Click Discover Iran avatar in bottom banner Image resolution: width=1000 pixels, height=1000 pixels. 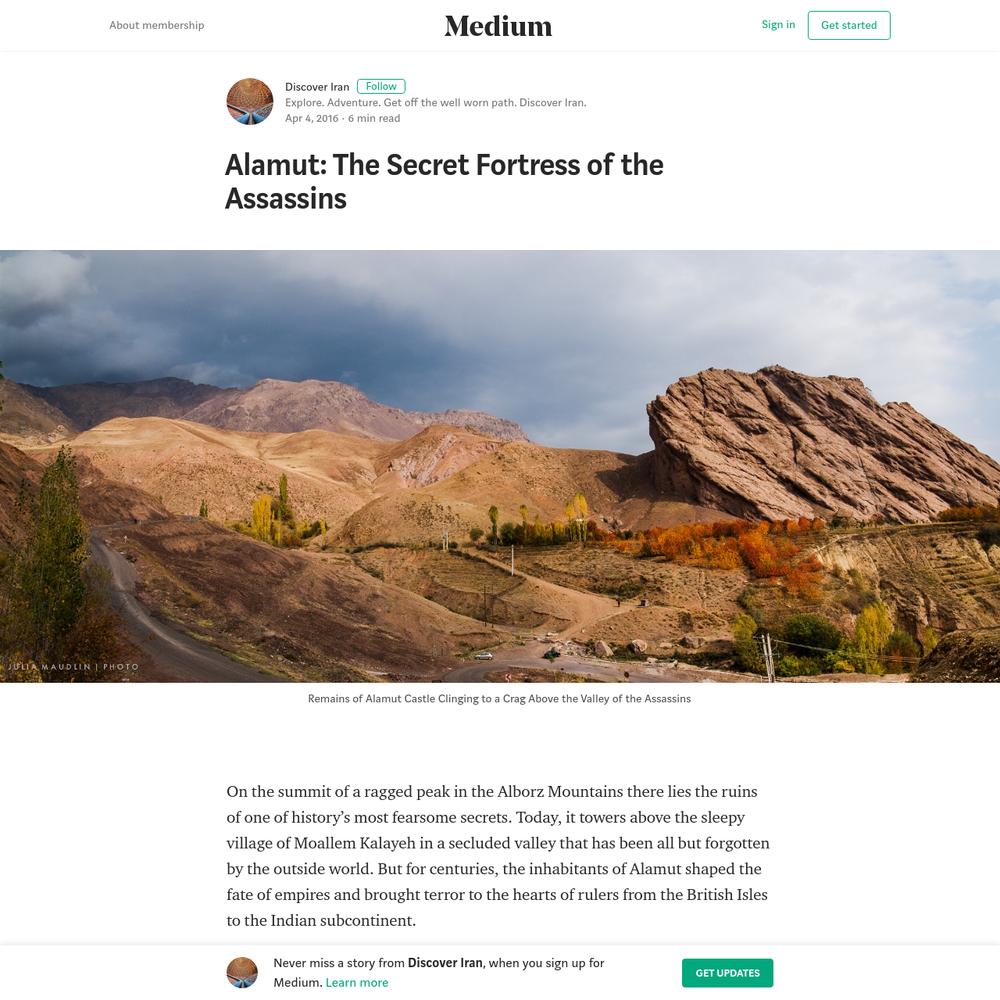coord(242,973)
